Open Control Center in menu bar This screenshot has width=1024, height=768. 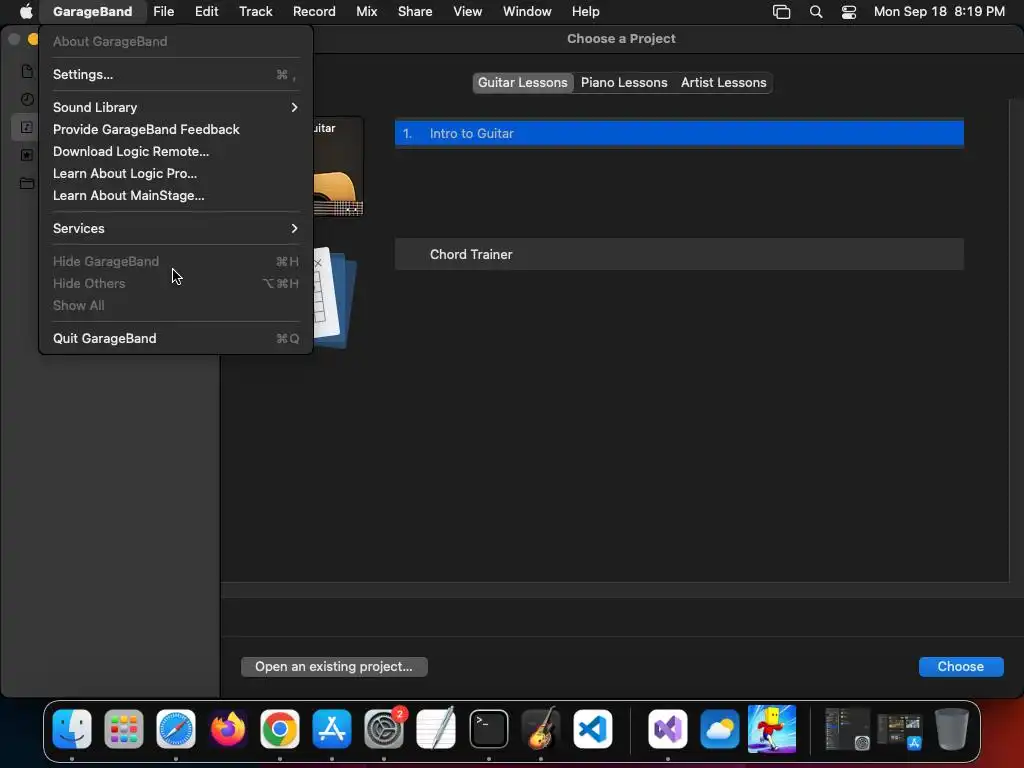848,12
